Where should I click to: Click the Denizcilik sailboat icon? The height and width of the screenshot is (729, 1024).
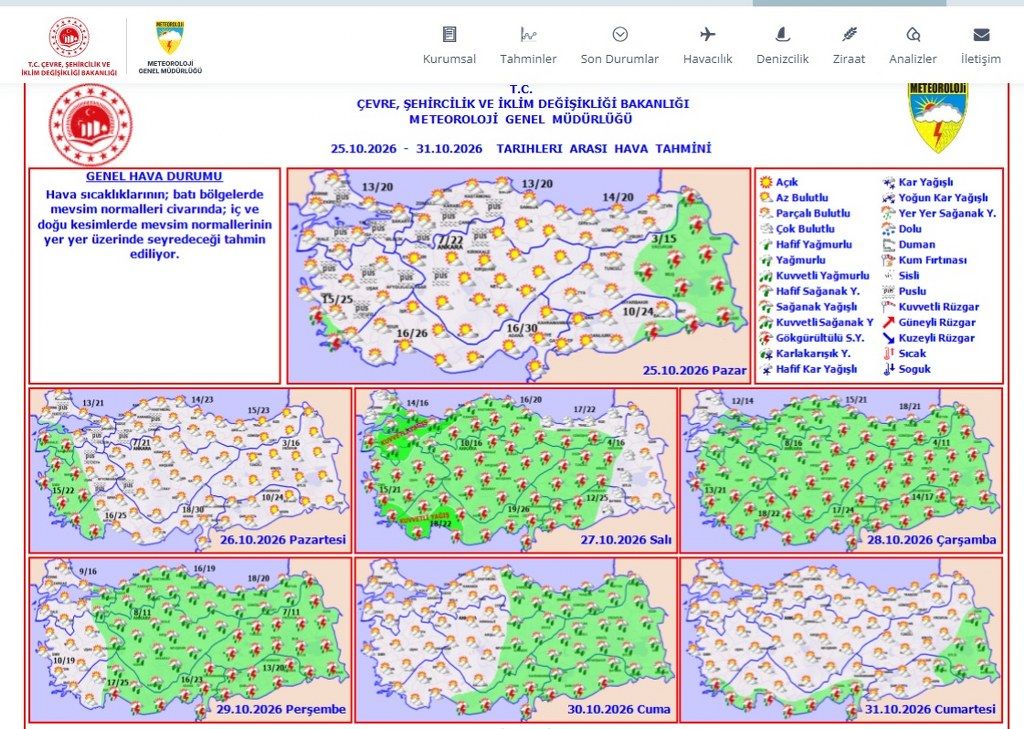pyautogui.click(x=782, y=34)
